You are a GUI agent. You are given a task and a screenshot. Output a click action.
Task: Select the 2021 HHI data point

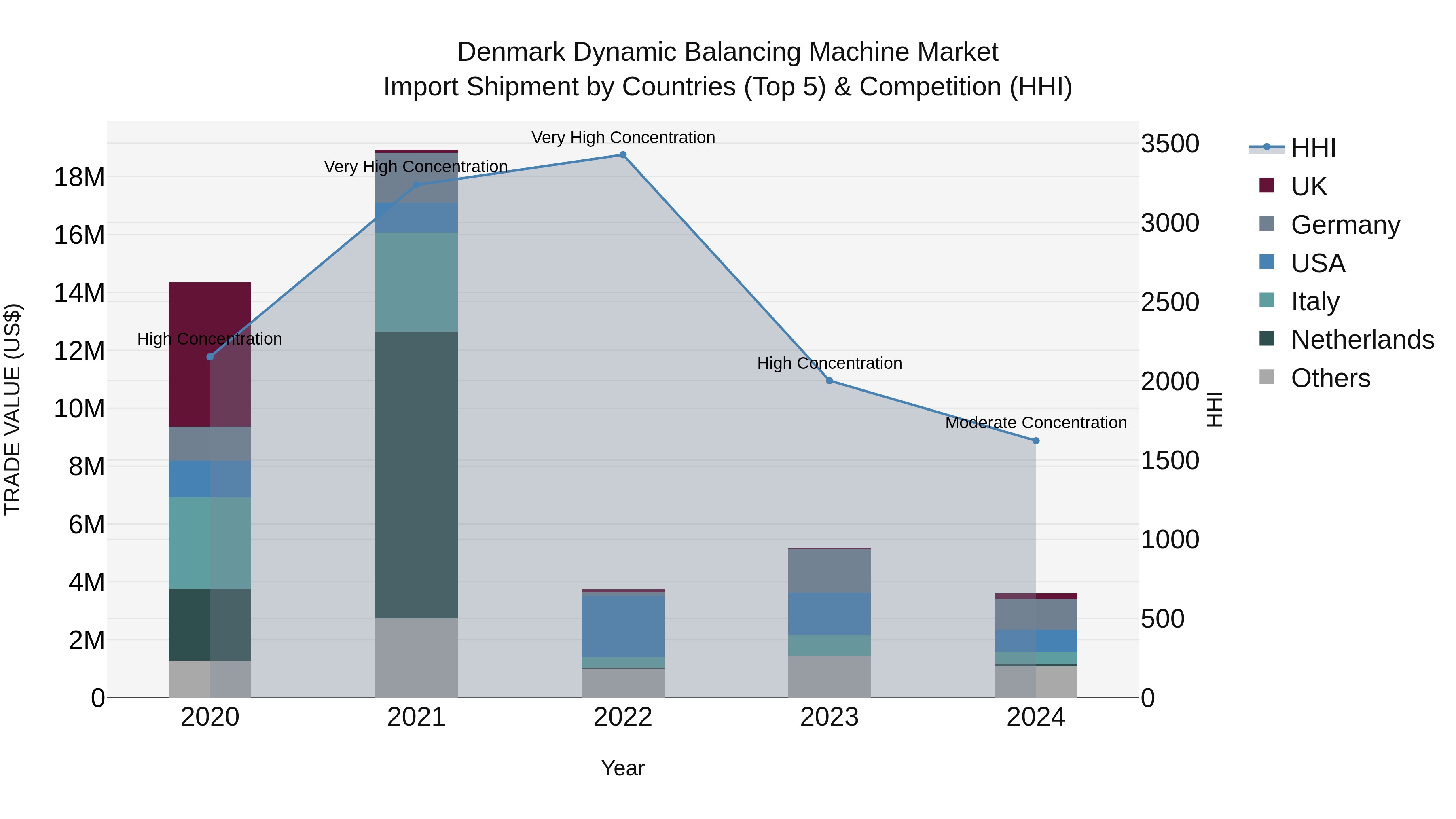click(x=417, y=185)
